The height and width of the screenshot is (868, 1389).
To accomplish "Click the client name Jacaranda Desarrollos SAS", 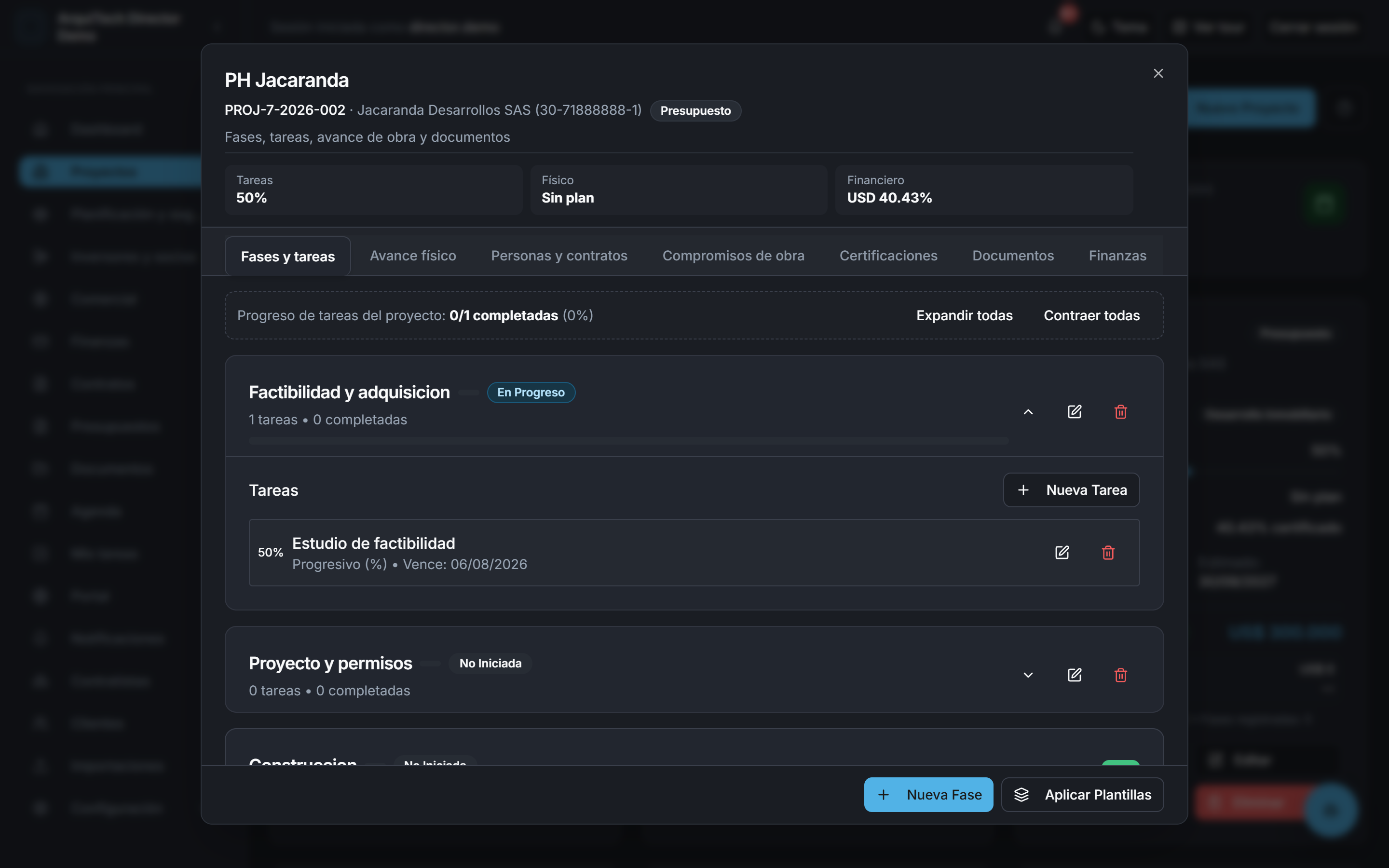I will pos(444,109).
